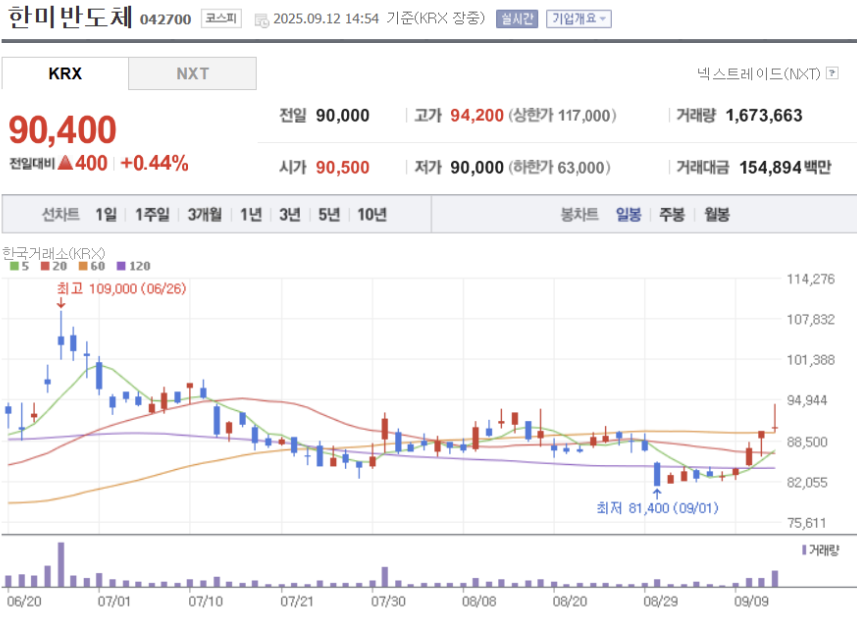Click the clock icon beside the timestamp

pyautogui.click(x=262, y=21)
